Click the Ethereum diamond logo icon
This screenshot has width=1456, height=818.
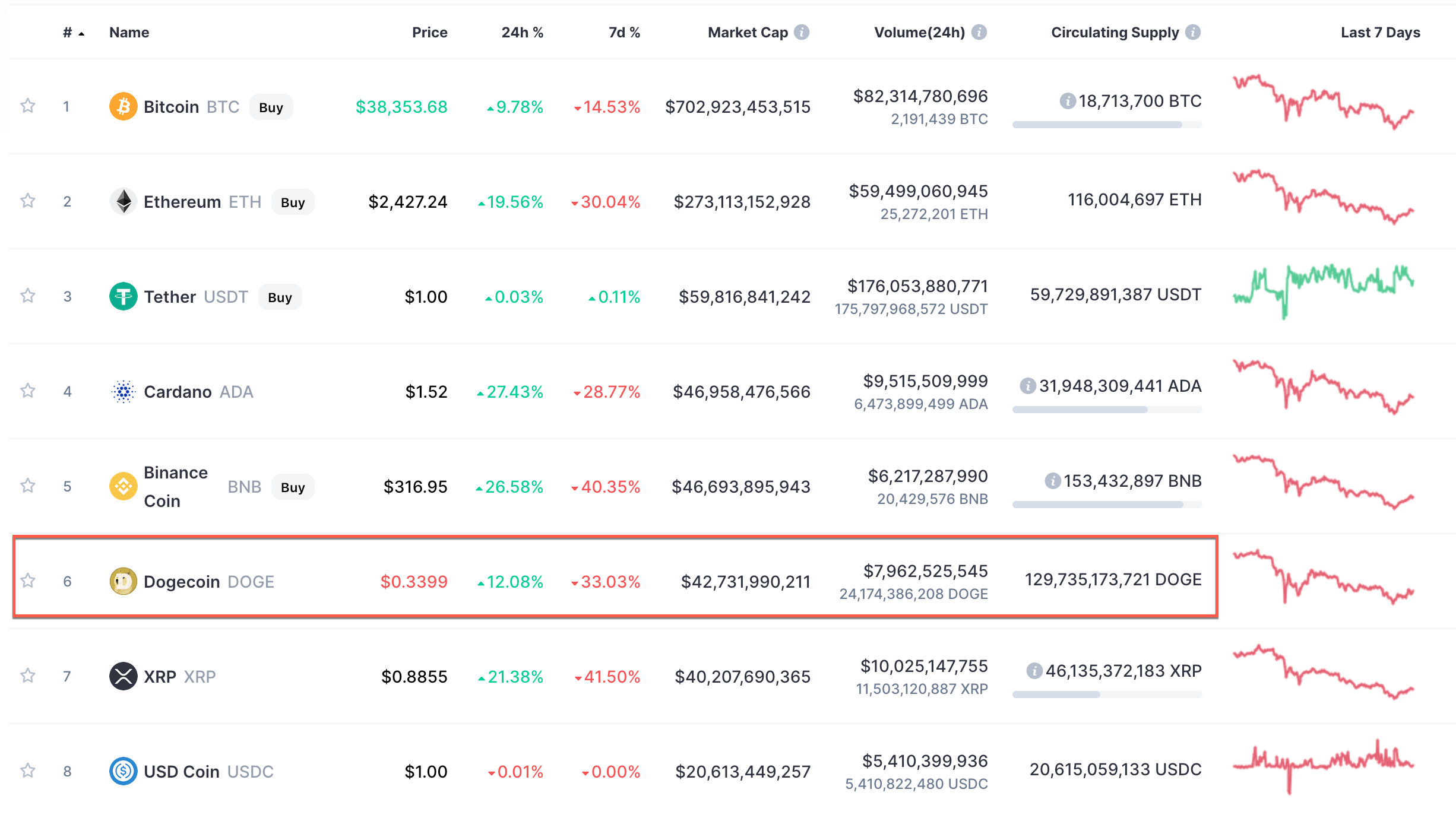point(123,202)
